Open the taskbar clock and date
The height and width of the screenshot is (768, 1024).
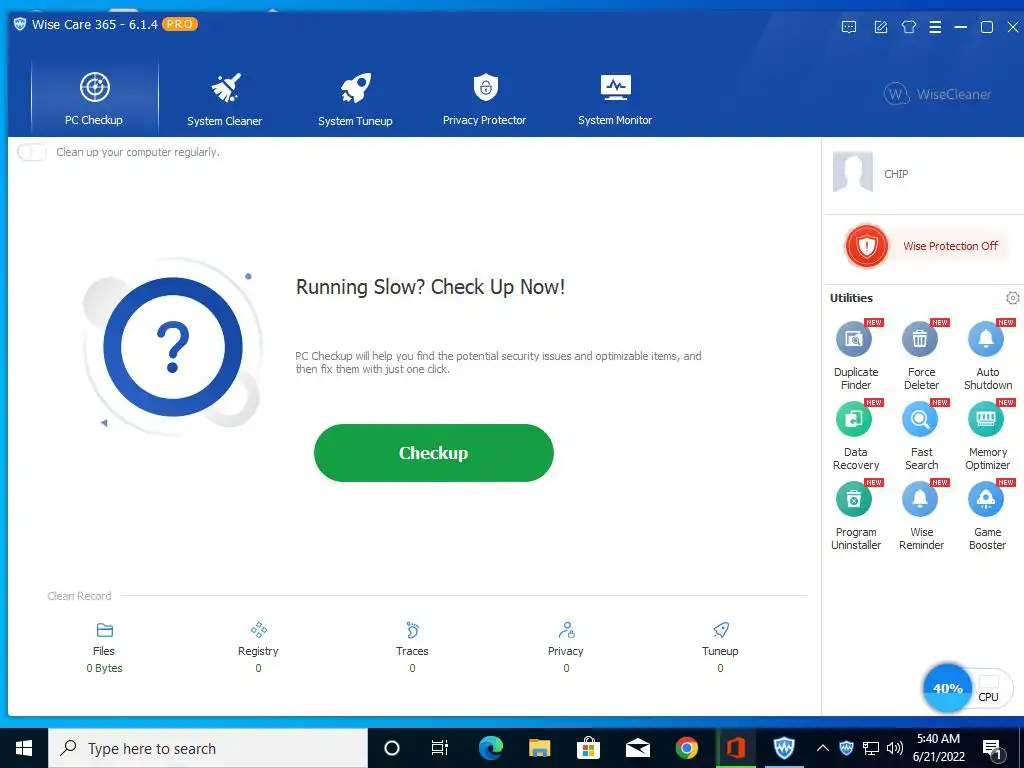click(938, 748)
